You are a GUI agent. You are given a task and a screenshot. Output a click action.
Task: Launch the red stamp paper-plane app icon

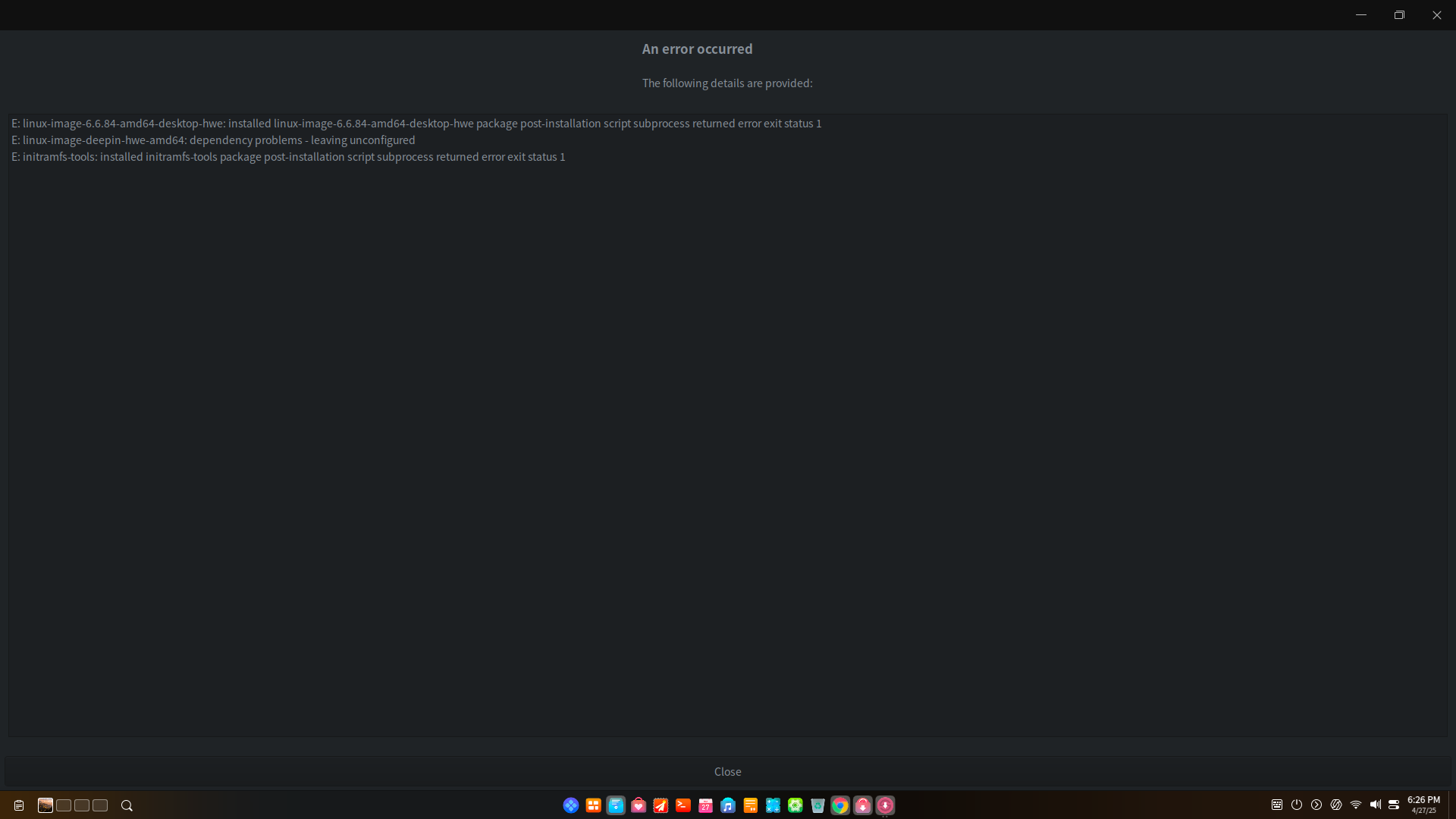[661, 805]
